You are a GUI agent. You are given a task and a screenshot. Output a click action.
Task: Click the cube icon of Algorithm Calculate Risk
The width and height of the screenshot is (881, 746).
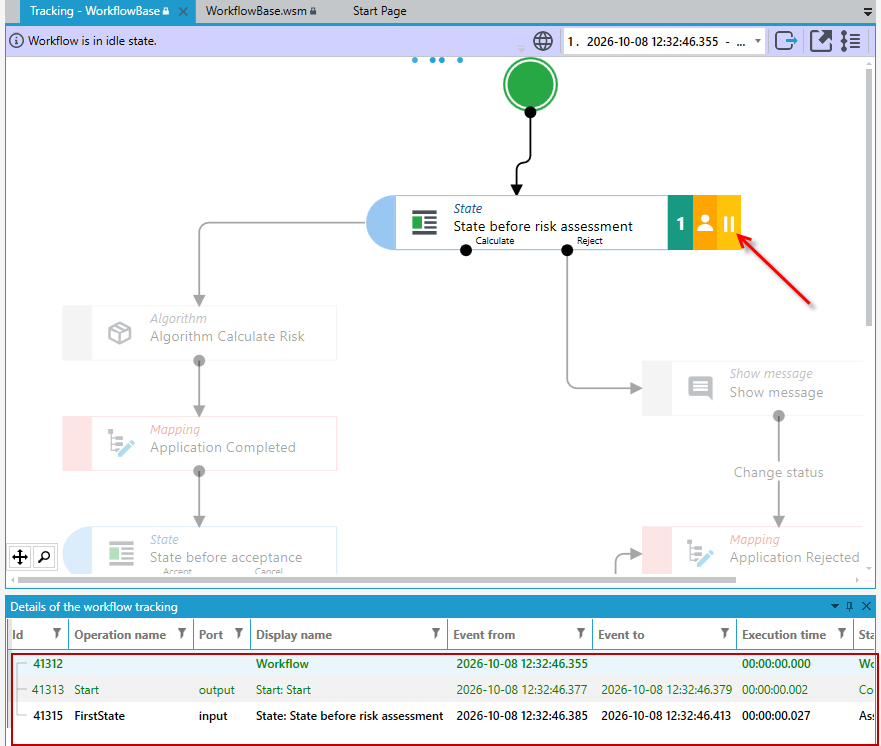[120, 333]
